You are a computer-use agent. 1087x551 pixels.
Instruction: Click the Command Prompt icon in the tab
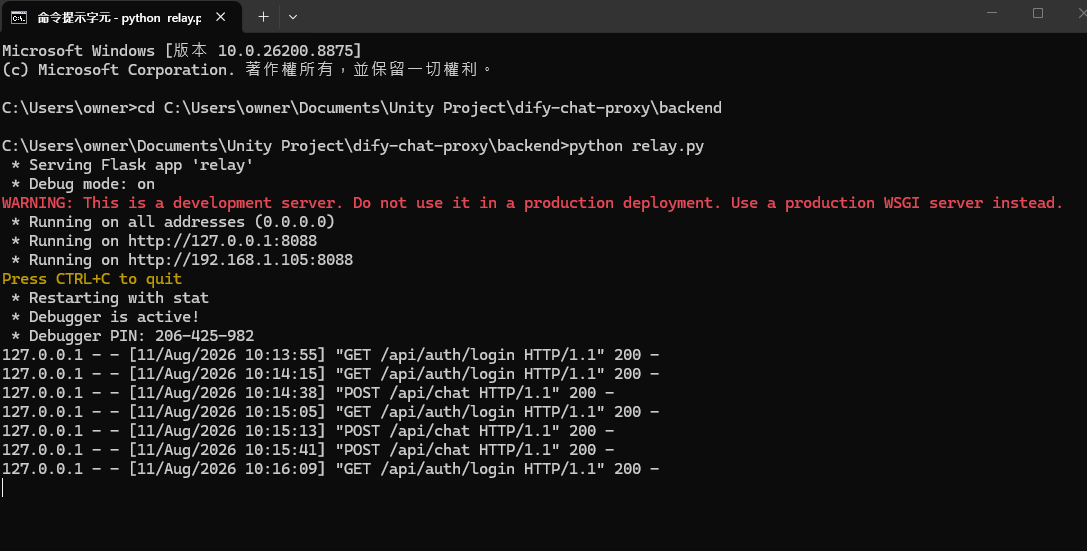point(19,17)
